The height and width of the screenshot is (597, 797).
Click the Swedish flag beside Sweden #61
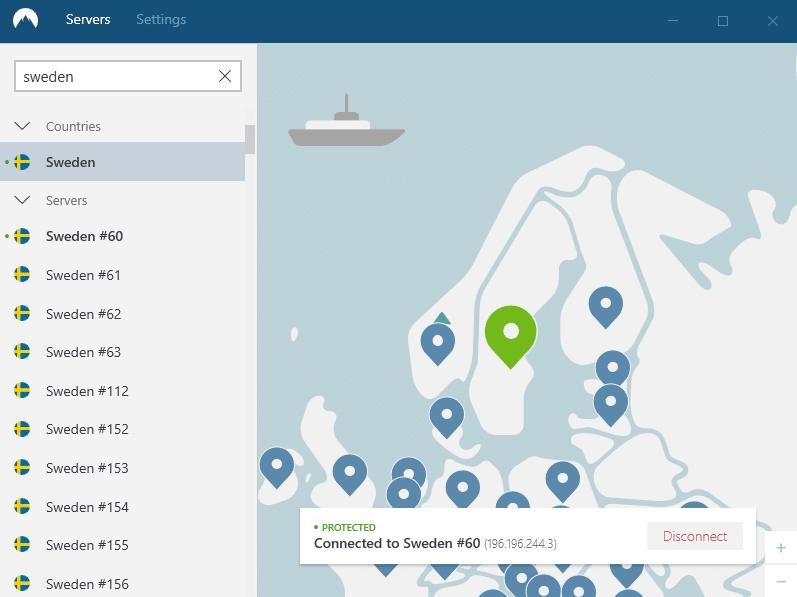pos(22,274)
